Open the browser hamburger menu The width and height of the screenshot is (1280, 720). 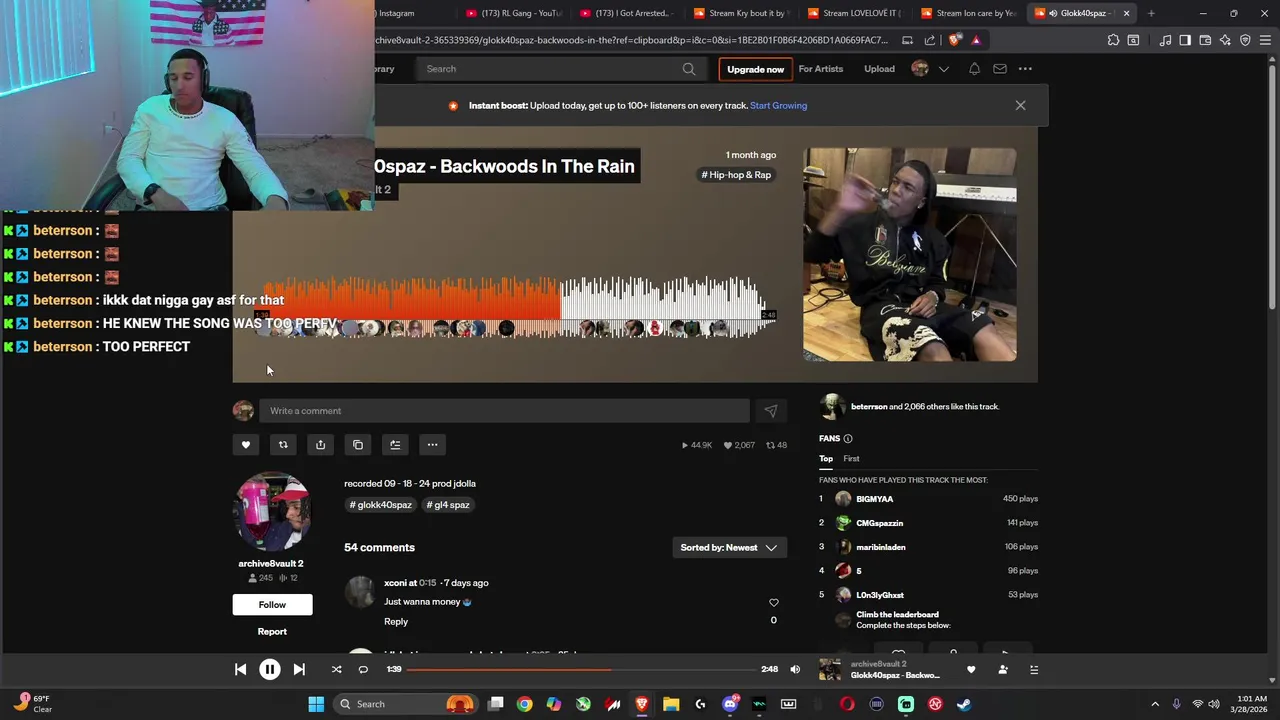click(x=1265, y=40)
